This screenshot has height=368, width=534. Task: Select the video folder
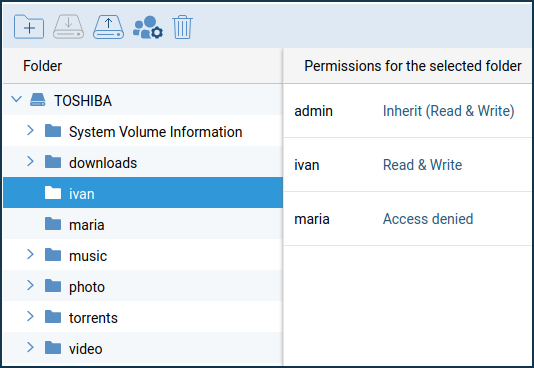(x=143, y=349)
